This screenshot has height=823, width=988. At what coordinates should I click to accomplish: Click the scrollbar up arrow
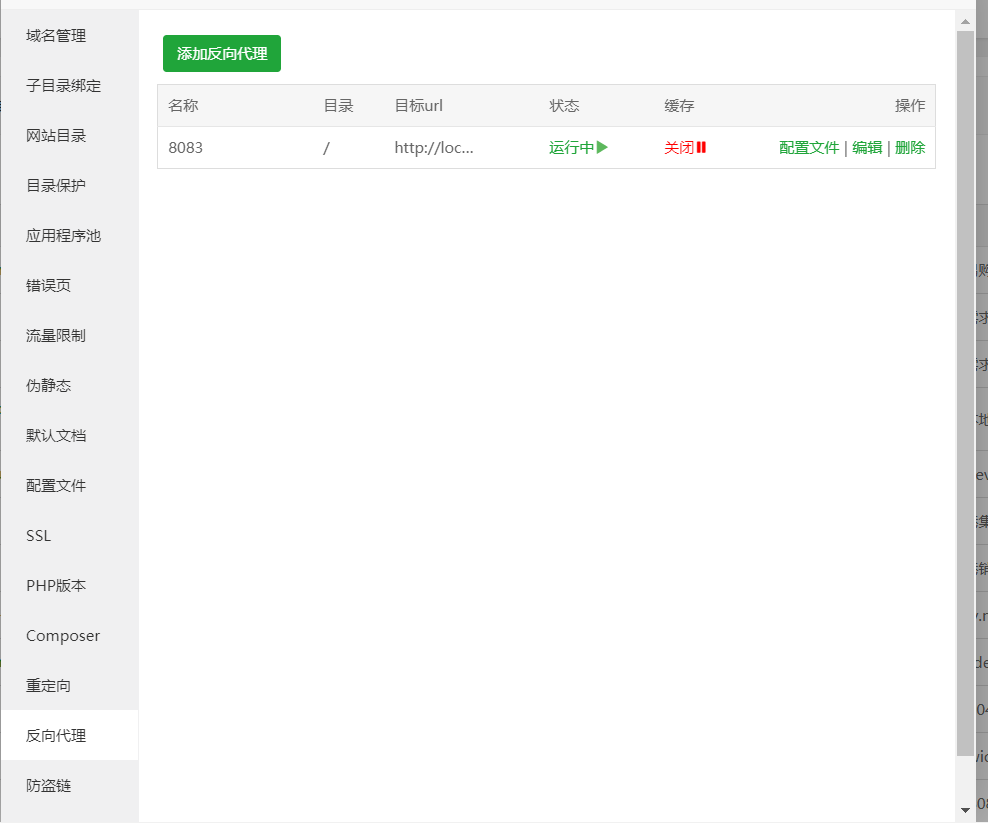coord(965,21)
